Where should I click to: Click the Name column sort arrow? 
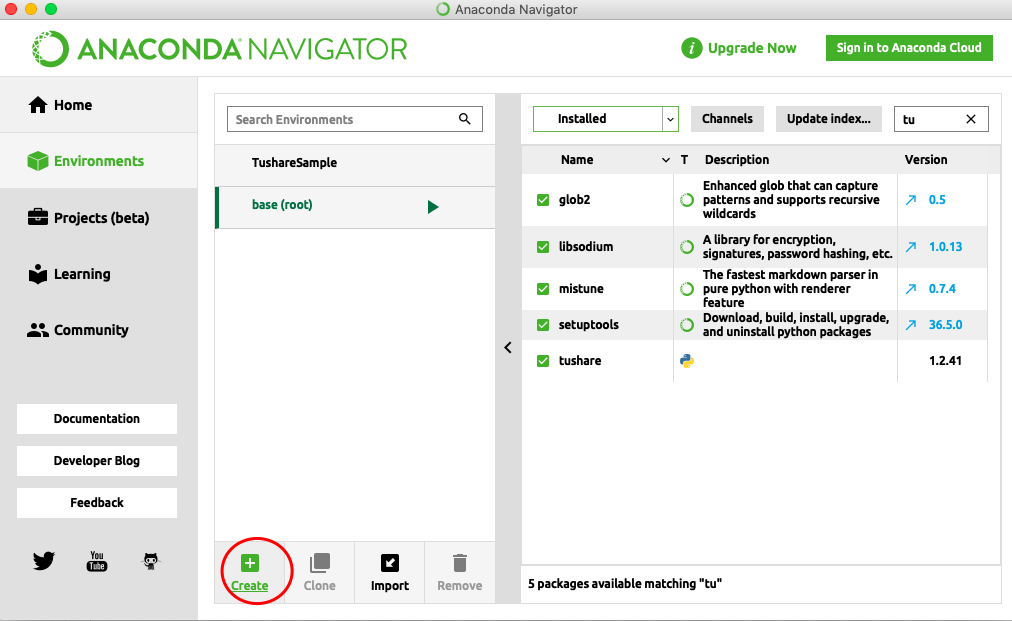(665, 160)
